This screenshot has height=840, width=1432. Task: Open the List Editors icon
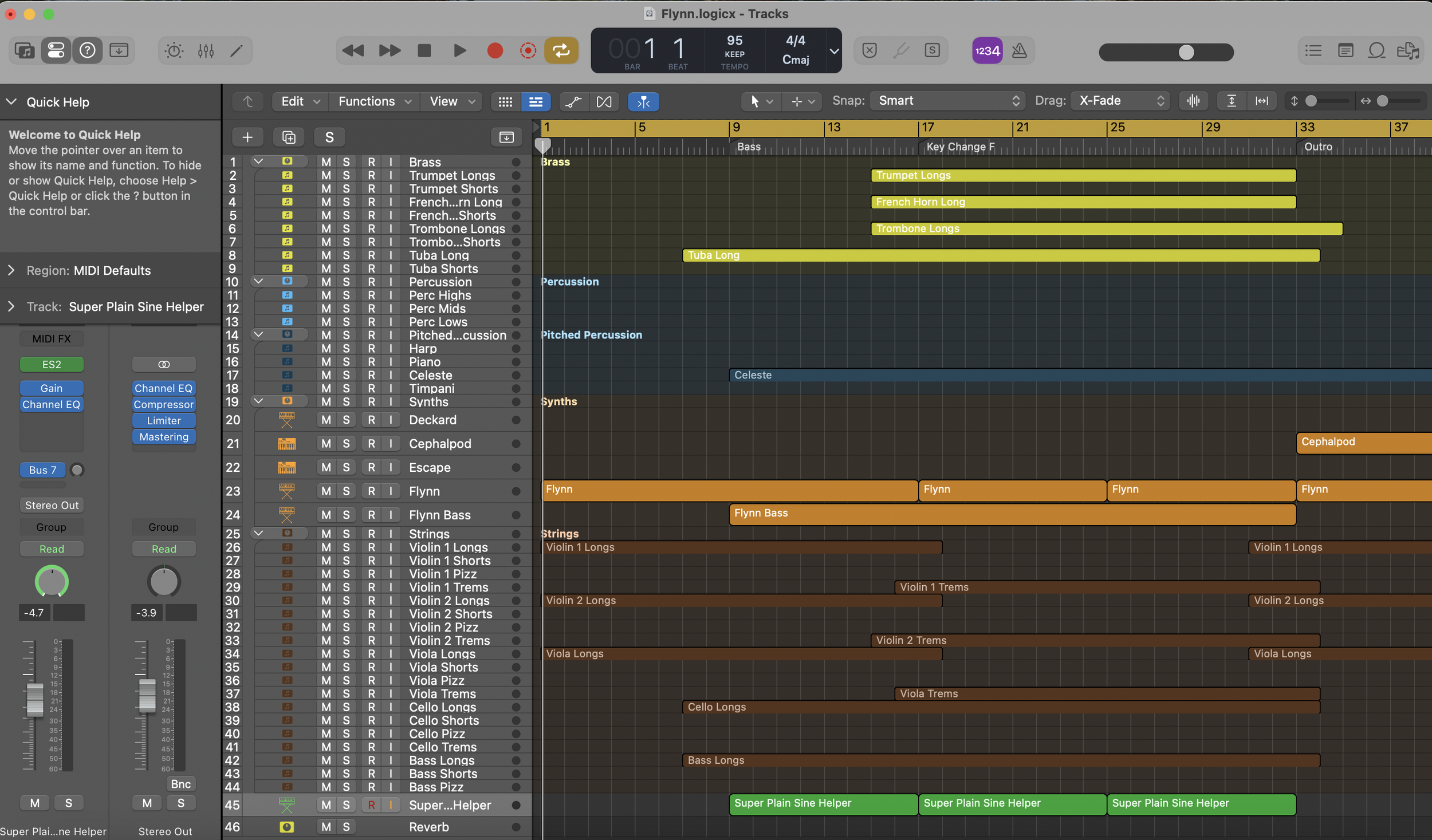1313,51
